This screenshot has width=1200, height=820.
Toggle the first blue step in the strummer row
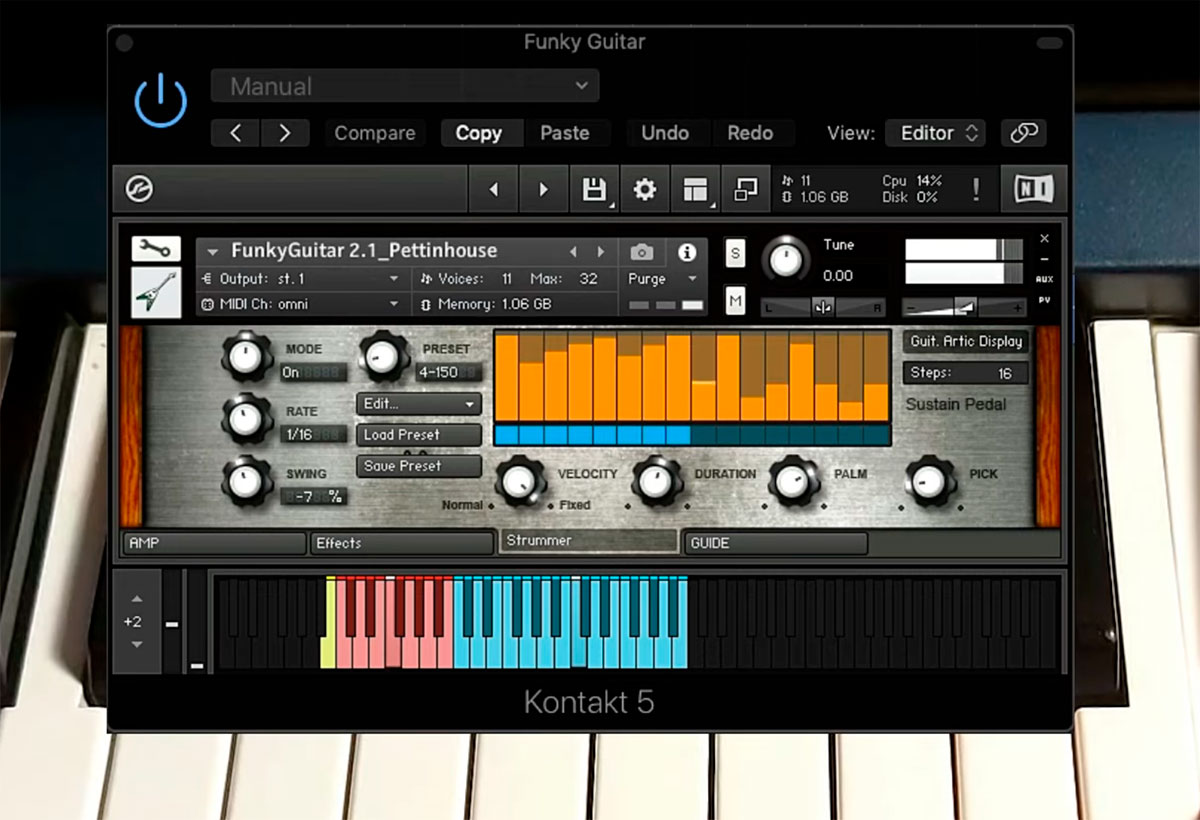506,435
